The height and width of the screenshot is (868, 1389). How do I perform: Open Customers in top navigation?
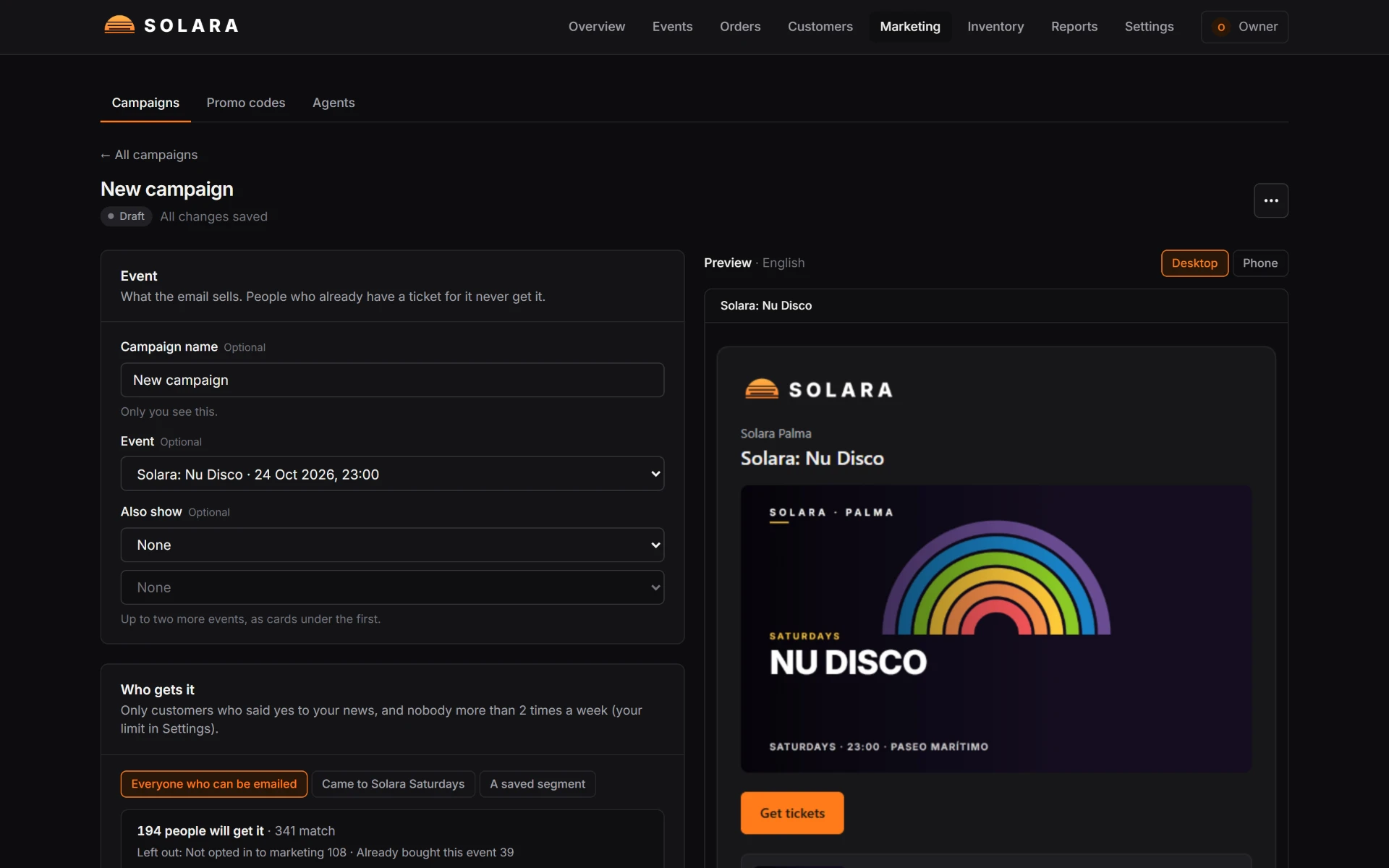[820, 27]
